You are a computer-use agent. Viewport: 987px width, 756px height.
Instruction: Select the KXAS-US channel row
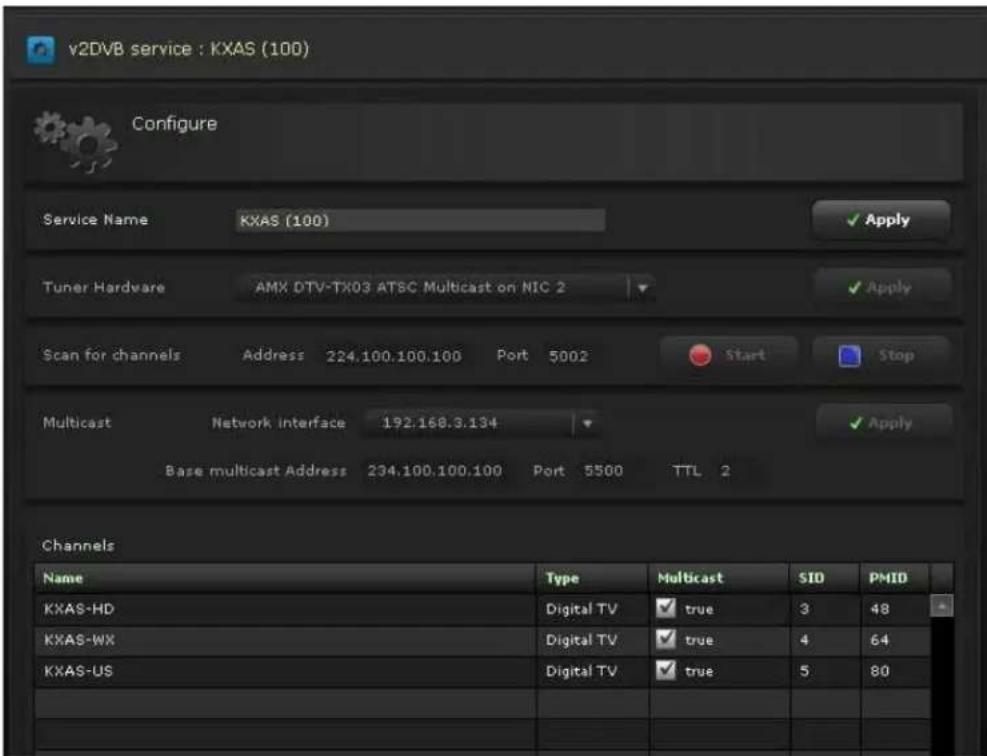[482, 671]
